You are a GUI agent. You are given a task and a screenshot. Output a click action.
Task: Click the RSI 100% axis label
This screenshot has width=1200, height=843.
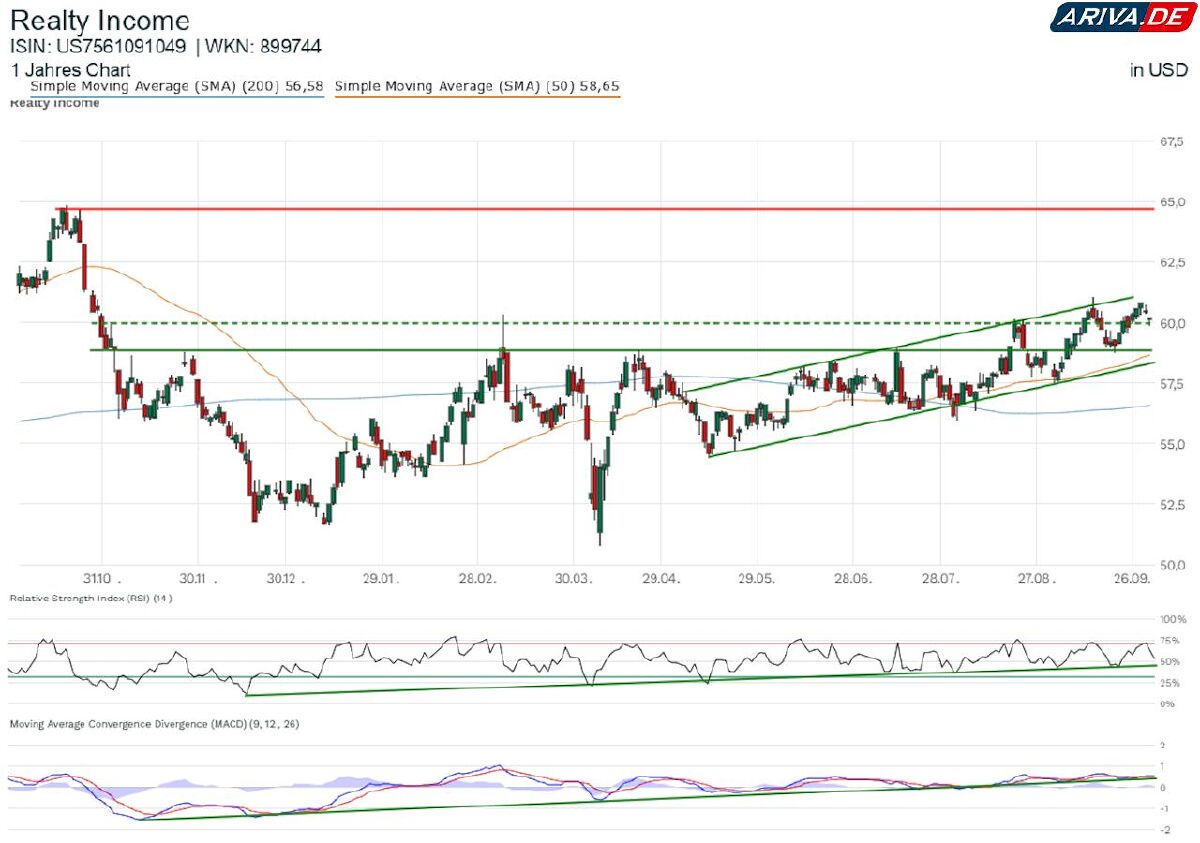pyautogui.click(x=1174, y=620)
